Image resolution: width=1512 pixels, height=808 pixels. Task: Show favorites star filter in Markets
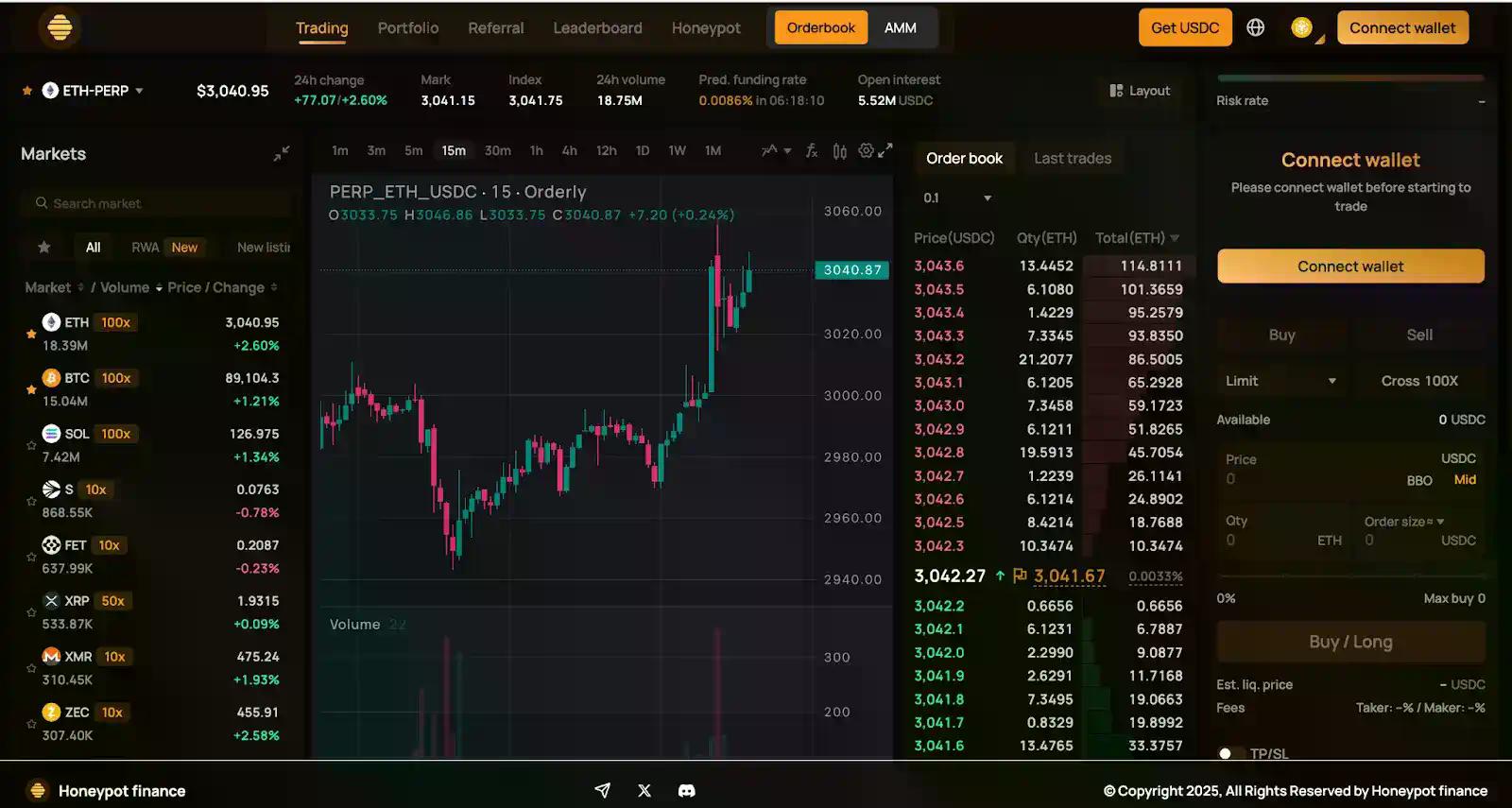coord(44,247)
